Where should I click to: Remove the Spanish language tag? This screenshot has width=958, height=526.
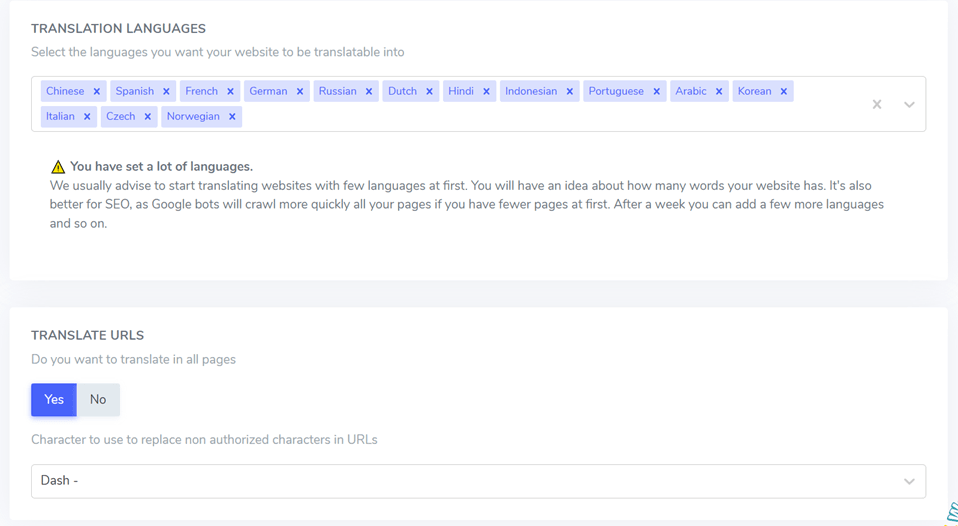click(166, 92)
